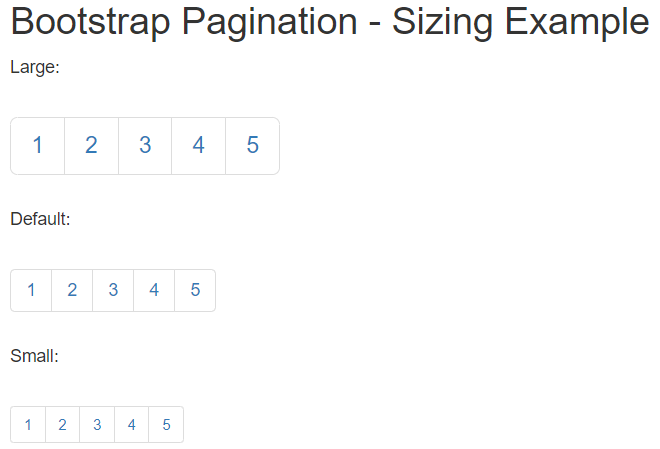Select page 2 in small pagination
Viewport: 660px width, 449px height.
[62, 425]
